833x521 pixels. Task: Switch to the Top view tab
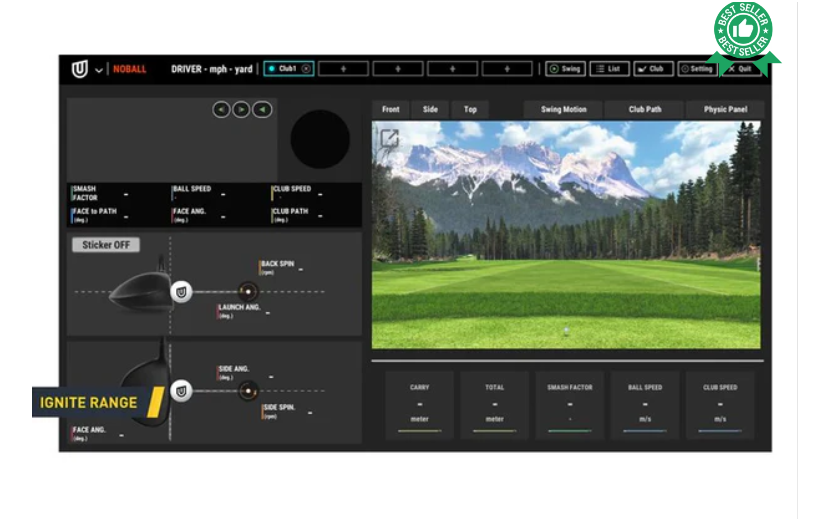(x=470, y=109)
